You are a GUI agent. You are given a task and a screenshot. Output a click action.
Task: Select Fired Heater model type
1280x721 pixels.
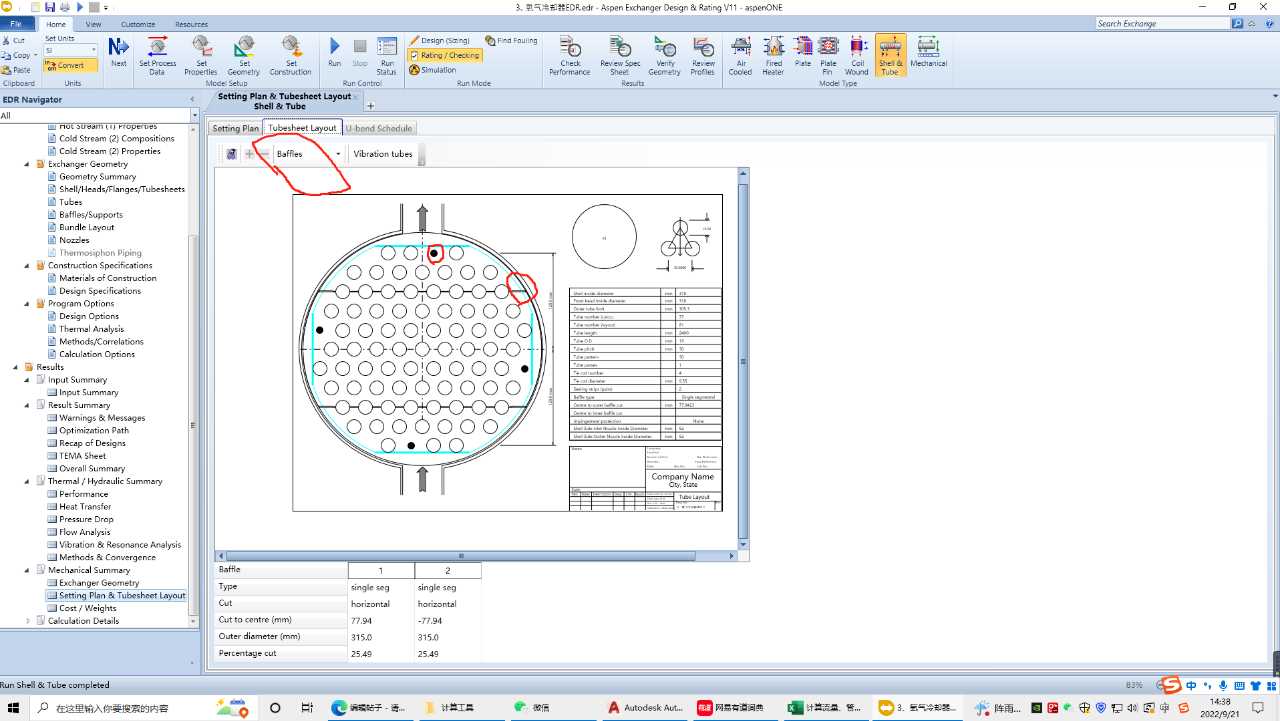(774, 56)
